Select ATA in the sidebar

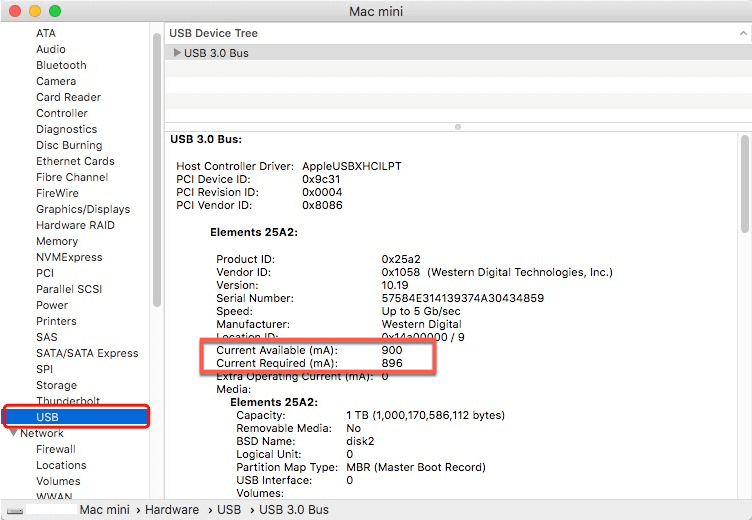tap(46, 33)
